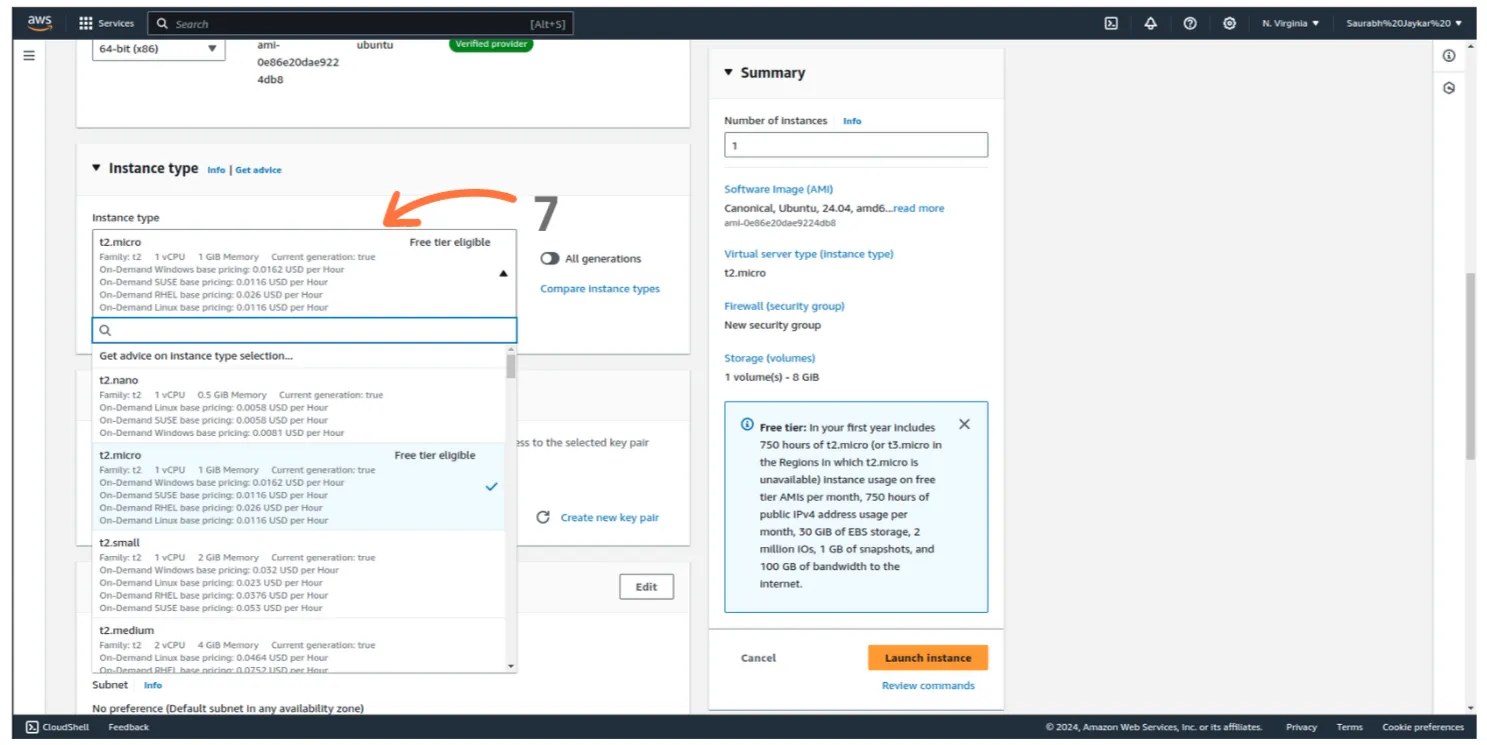Open the Subnet Info link
Viewport: 1487px width, 745px height.
152,685
